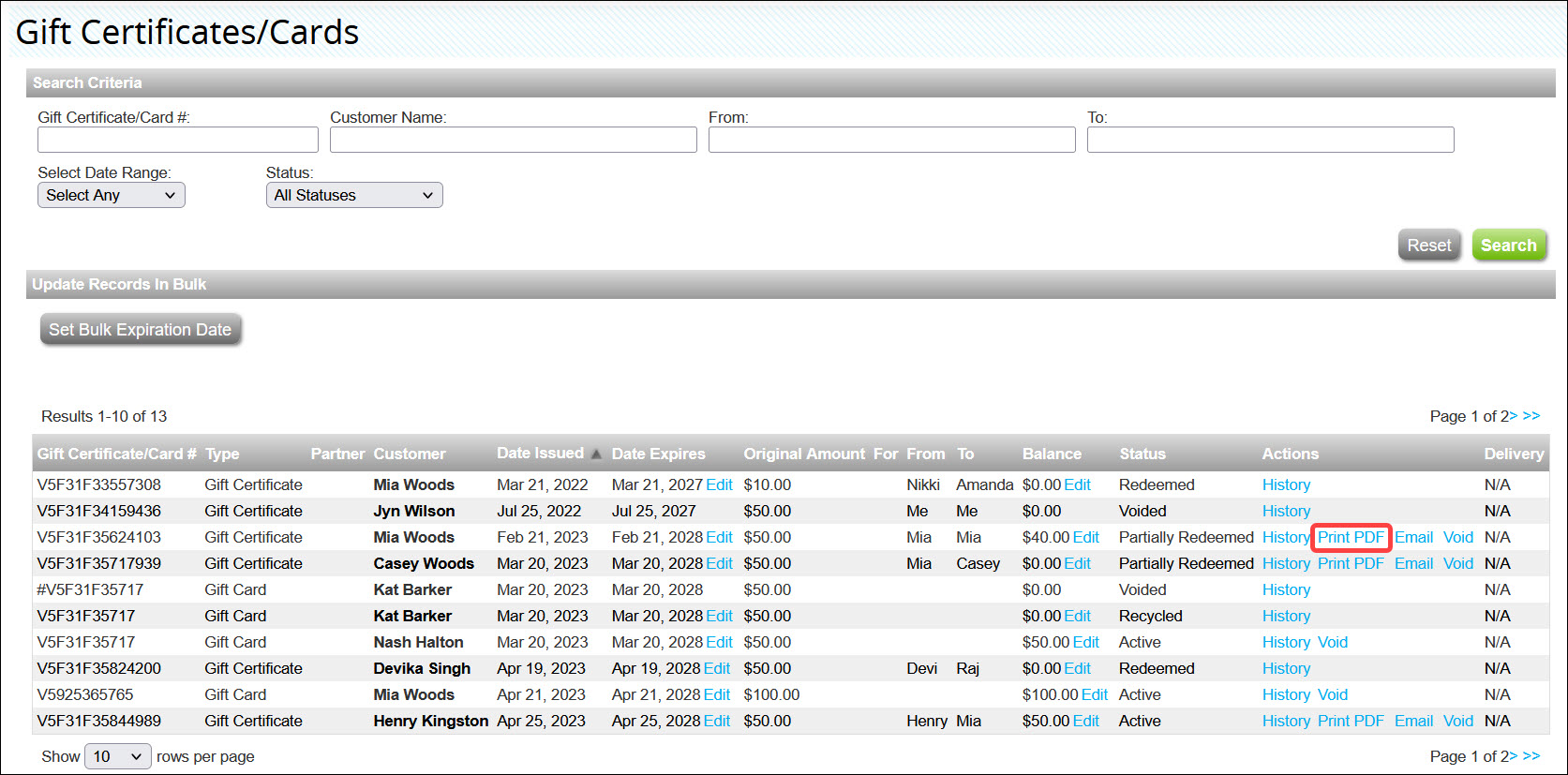Open the Select Date Range dropdown
This screenshot has height=775, width=1568.
111,195
